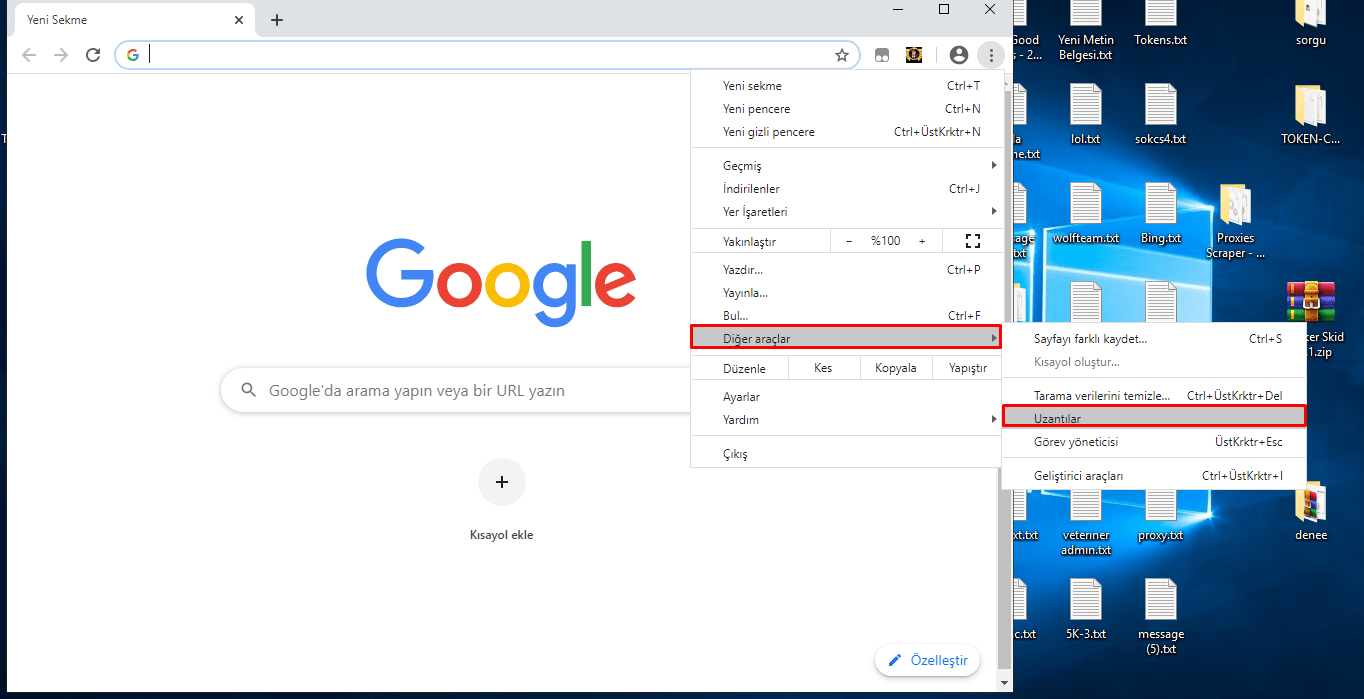Select Çıkış menu item
Viewport: 1364px width, 699px height.
845,454
